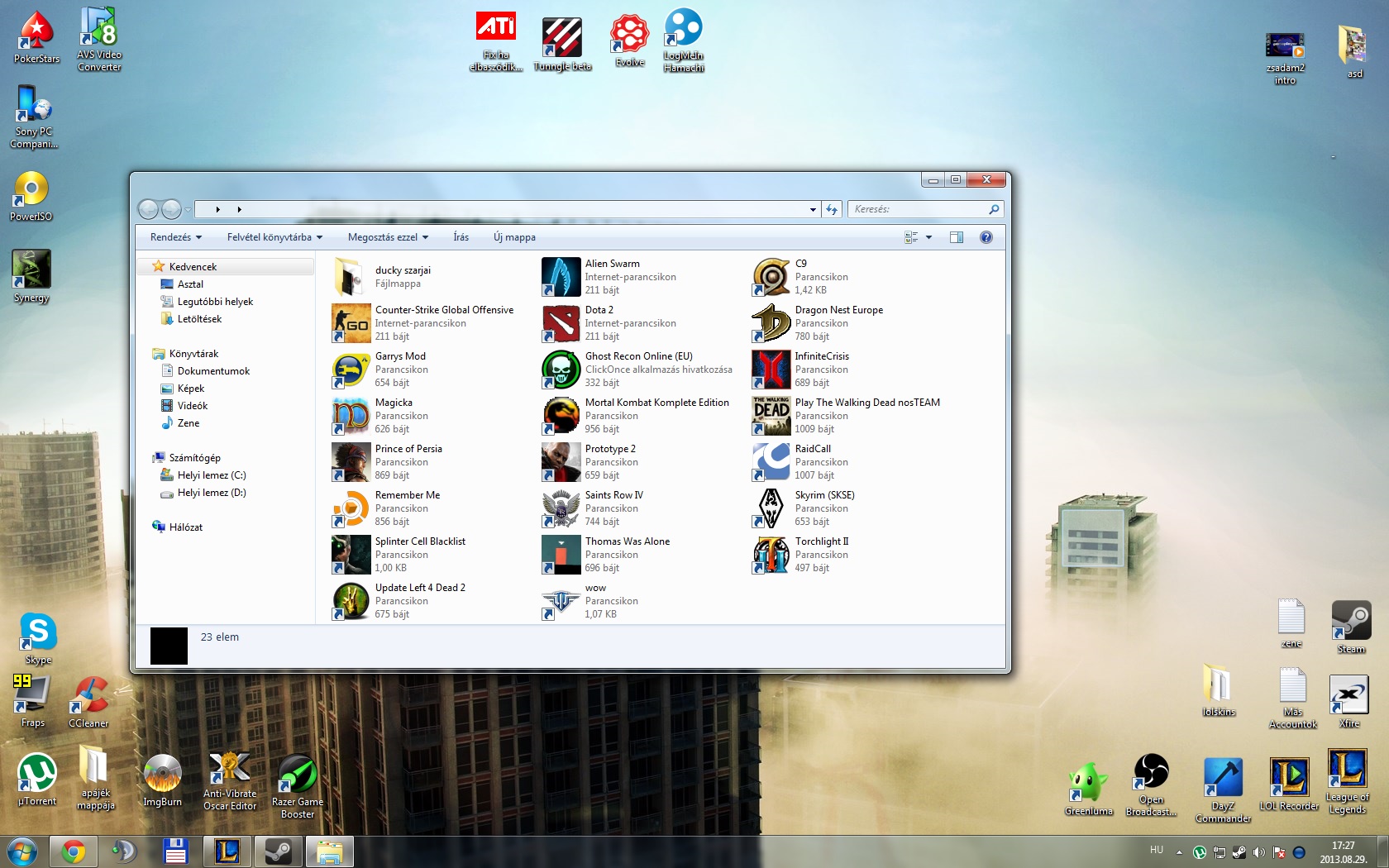Image resolution: width=1389 pixels, height=868 pixels.
Task: Click Új mappa to create a folder
Action: click(514, 237)
